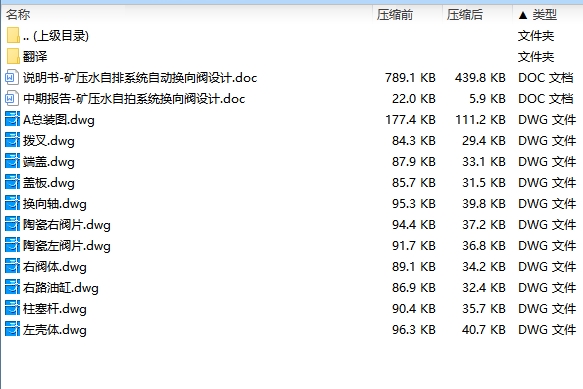583x389 pixels.
Task: Click the A总装图.dwg file icon
Action: 12,119
